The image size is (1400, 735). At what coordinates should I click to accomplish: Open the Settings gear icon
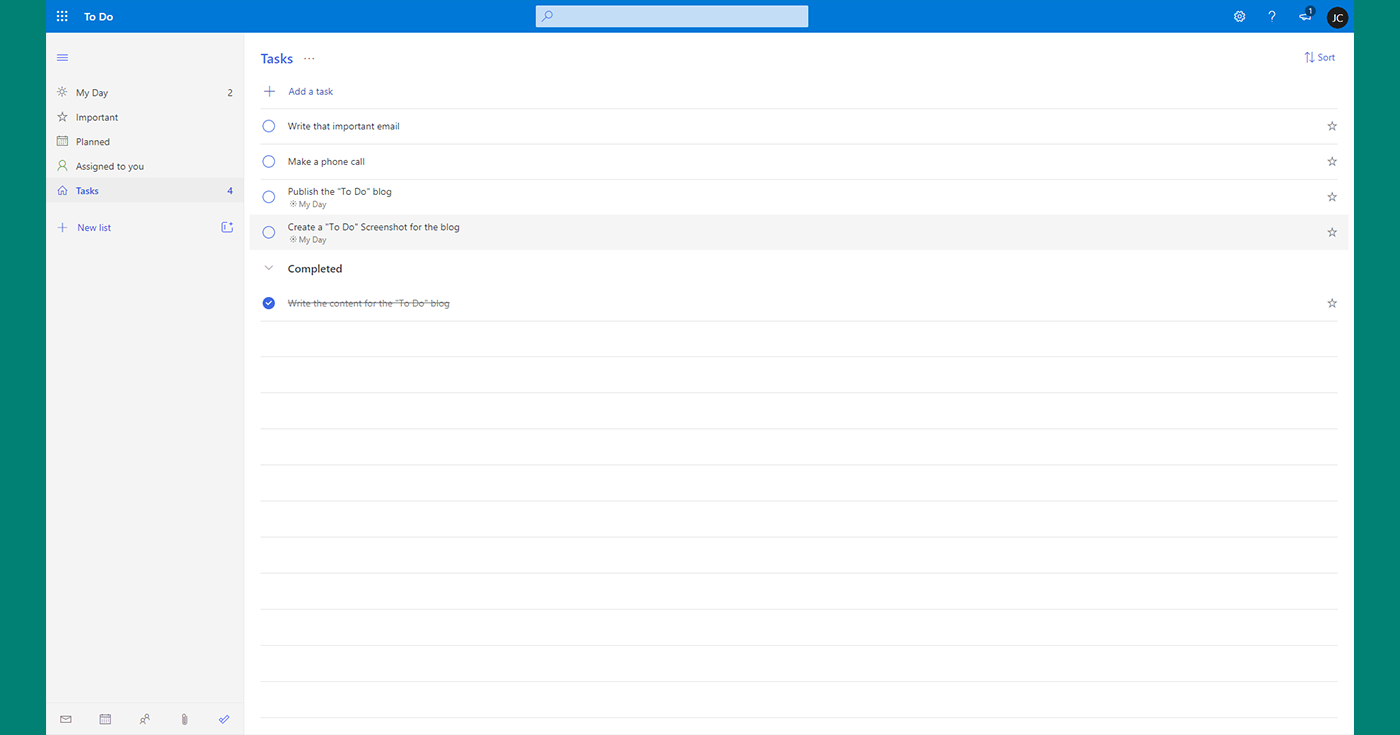1239,16
